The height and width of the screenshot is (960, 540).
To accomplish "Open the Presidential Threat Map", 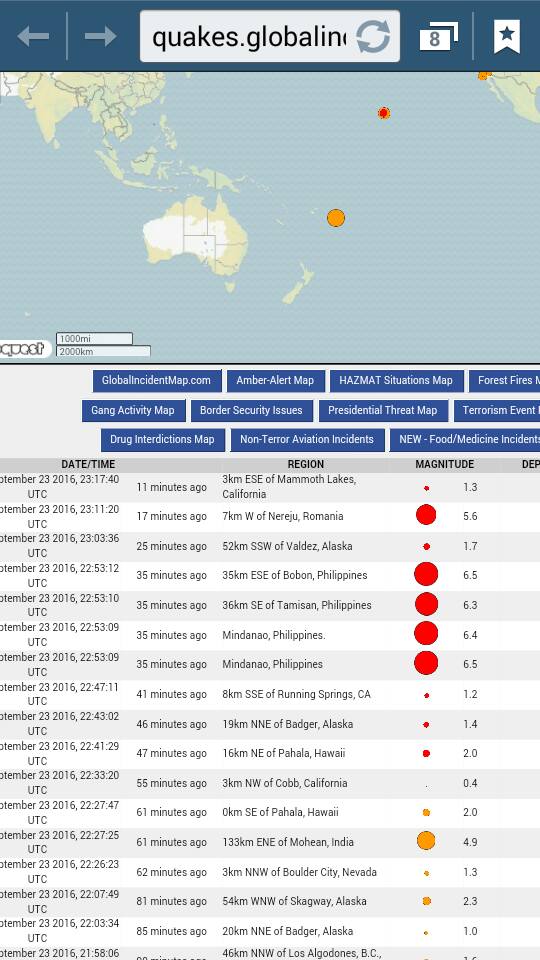I will coord(383,411).
